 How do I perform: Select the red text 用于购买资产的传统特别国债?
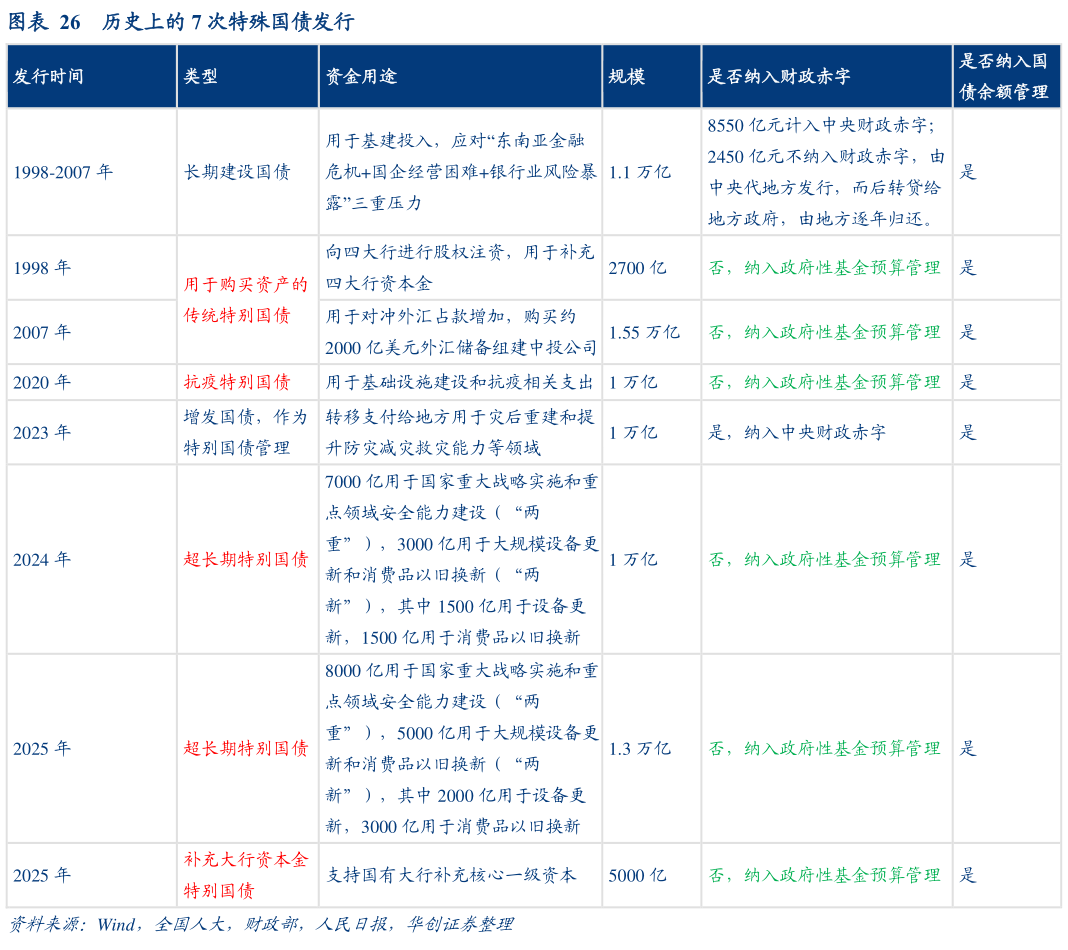point(245,295)
